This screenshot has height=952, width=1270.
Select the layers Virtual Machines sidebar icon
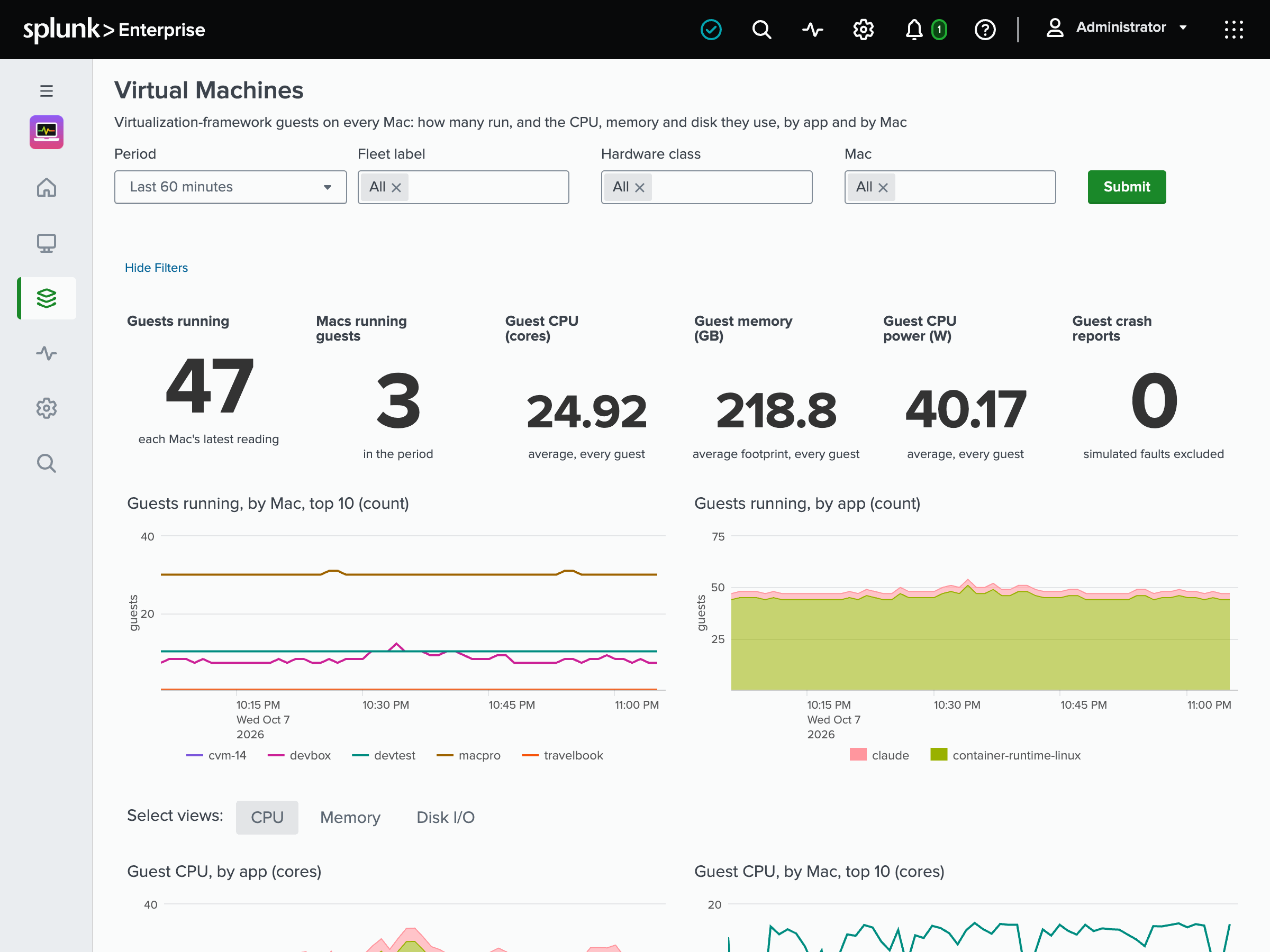point(47,298)
